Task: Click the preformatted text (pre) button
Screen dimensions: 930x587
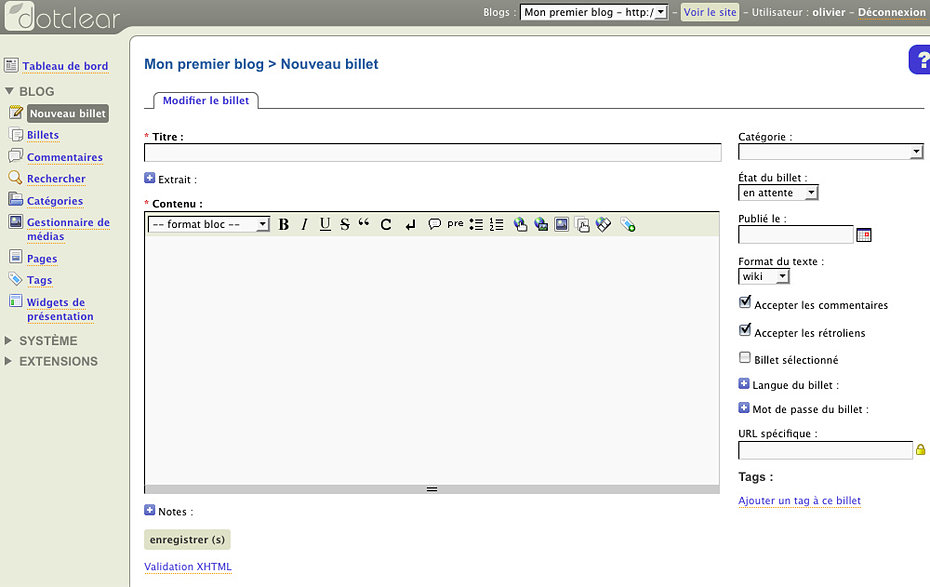Action: pos(455,224)
